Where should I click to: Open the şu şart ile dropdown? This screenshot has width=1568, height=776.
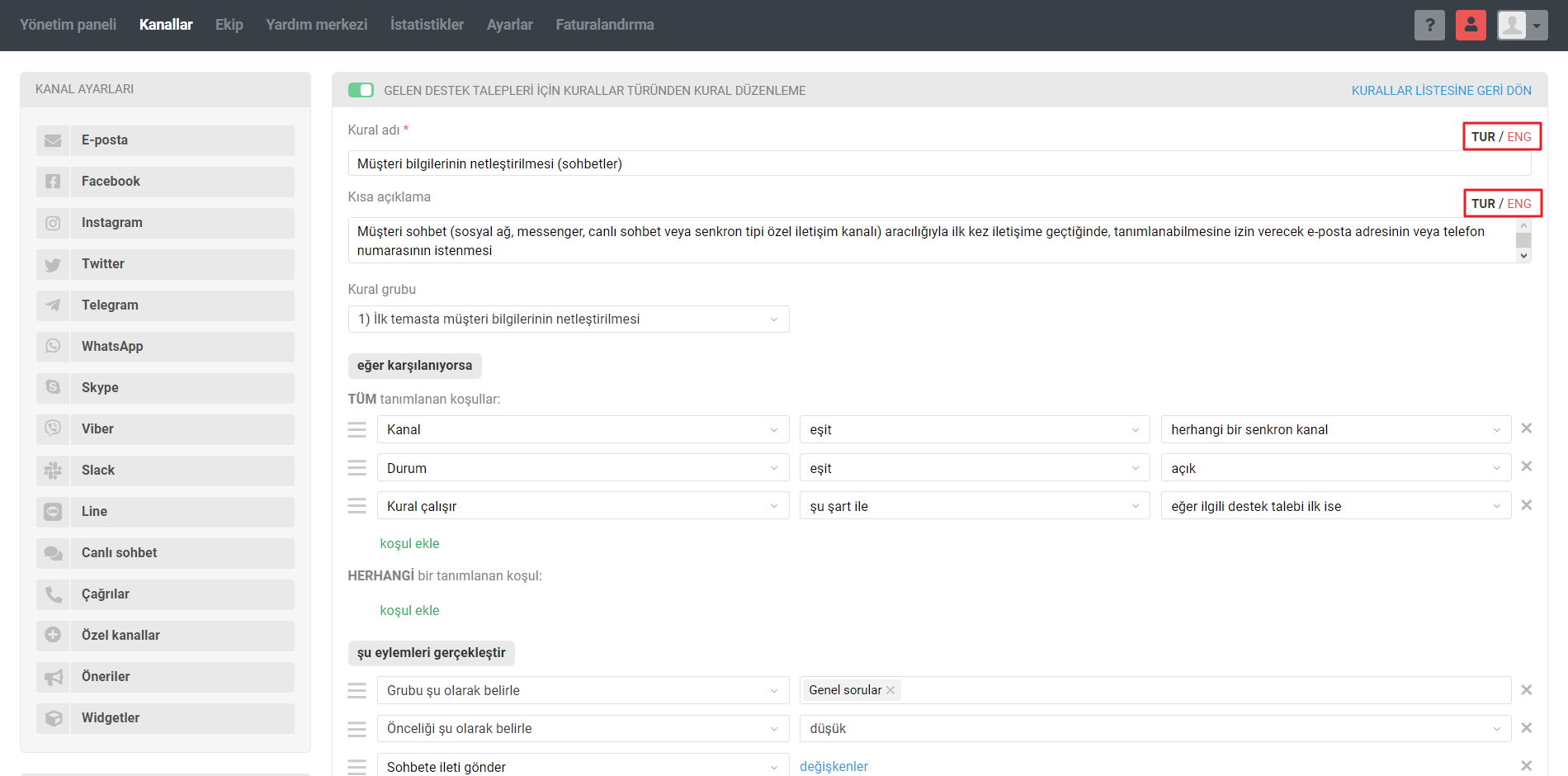975,506
